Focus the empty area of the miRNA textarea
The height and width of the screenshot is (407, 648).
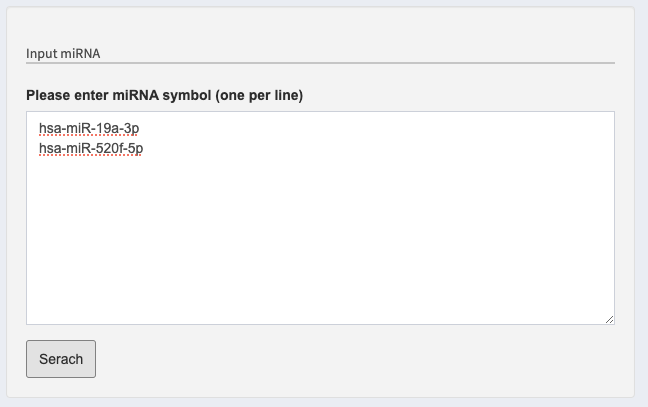(x=320, y=240)
